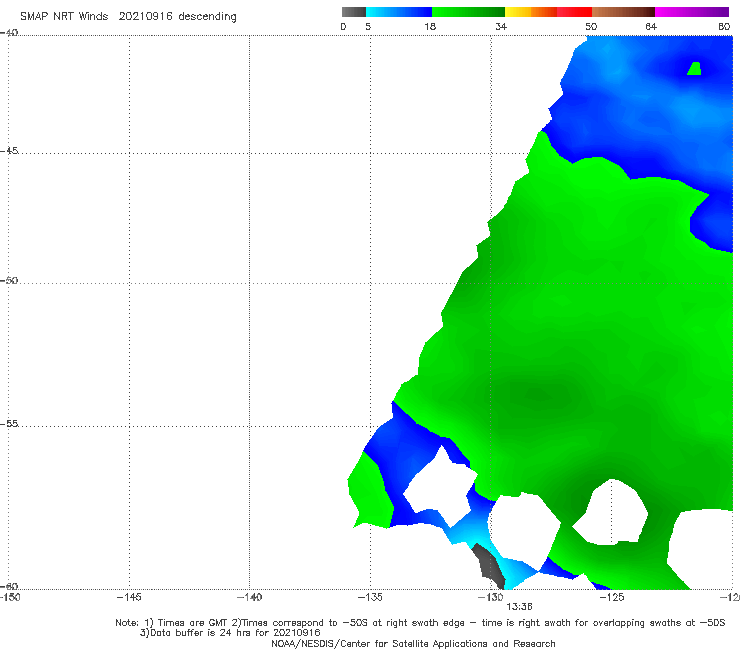Screen dimensions: 740x650
Task: Click the color bar label 5
Action: (368, 26)
